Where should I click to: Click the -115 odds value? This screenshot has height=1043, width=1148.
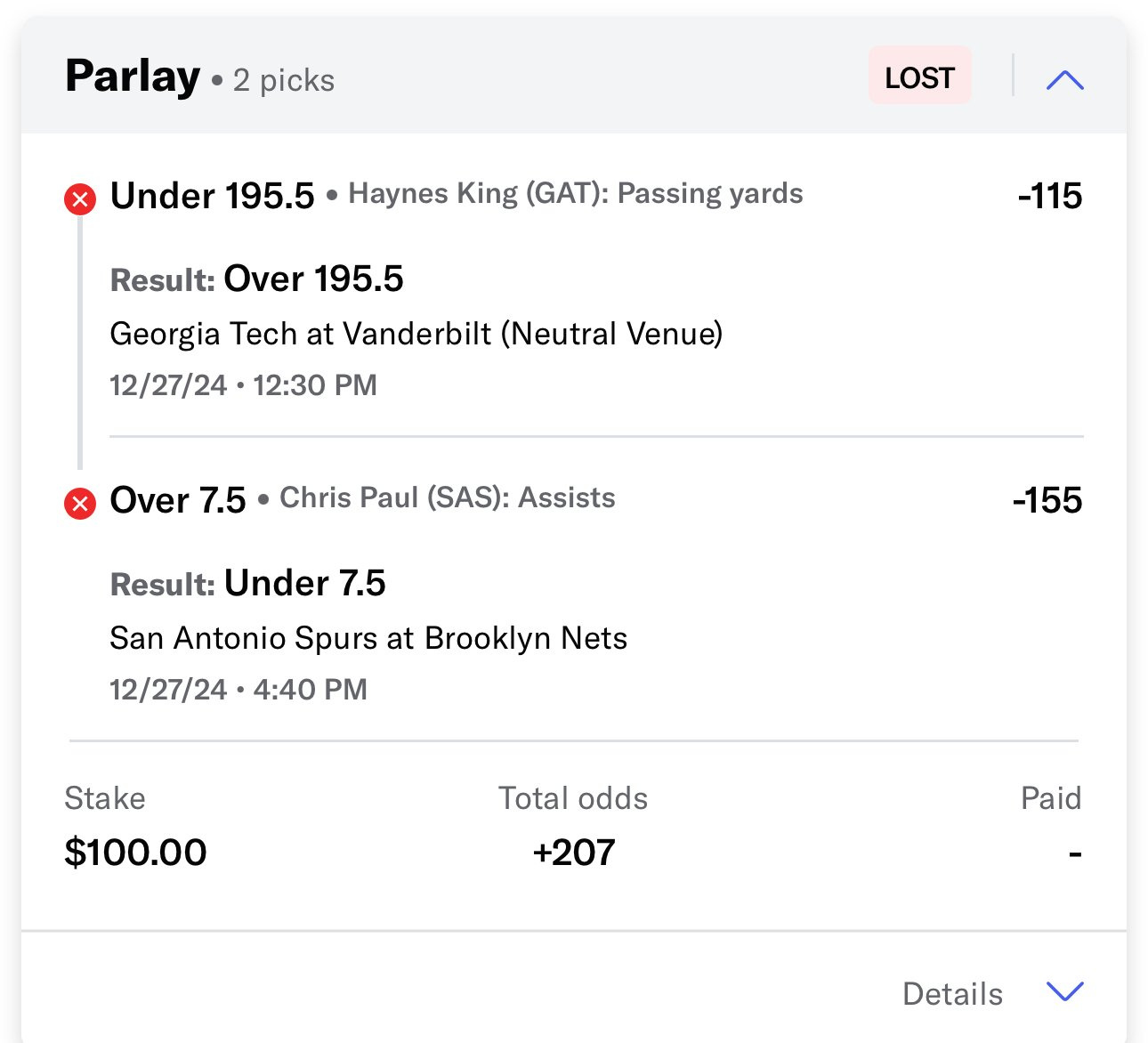(1050, 196)
